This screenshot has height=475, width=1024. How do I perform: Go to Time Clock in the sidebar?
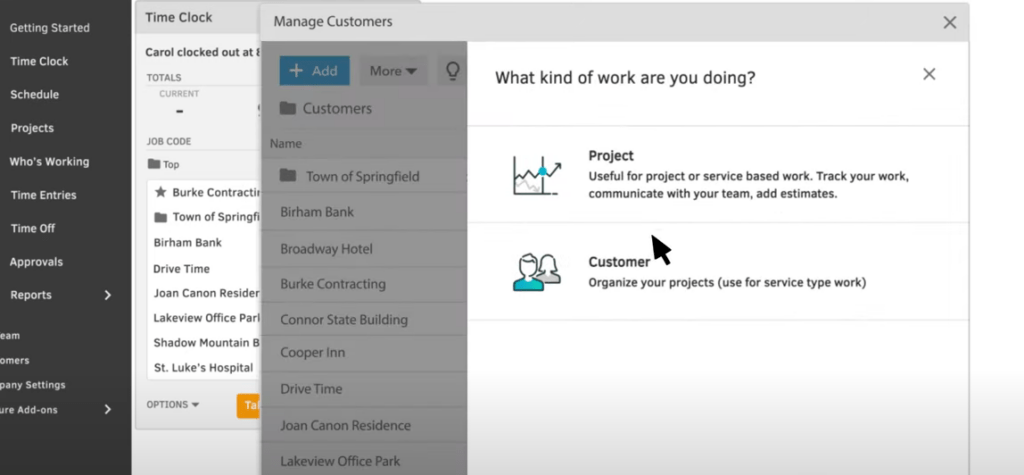coord(39,61)
